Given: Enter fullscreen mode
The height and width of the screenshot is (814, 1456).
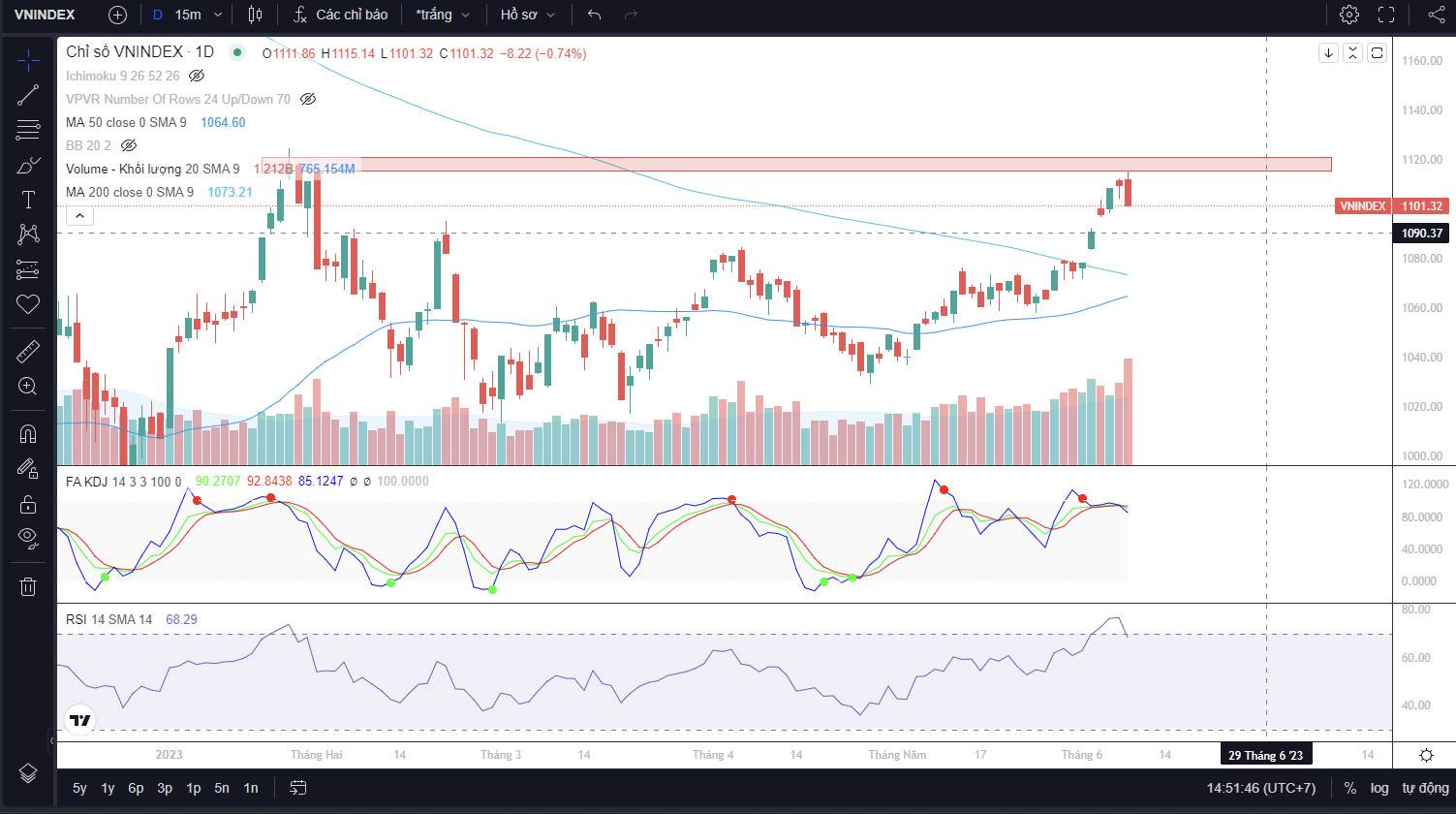Looking at the screenshot, I should coord(1386,15).
